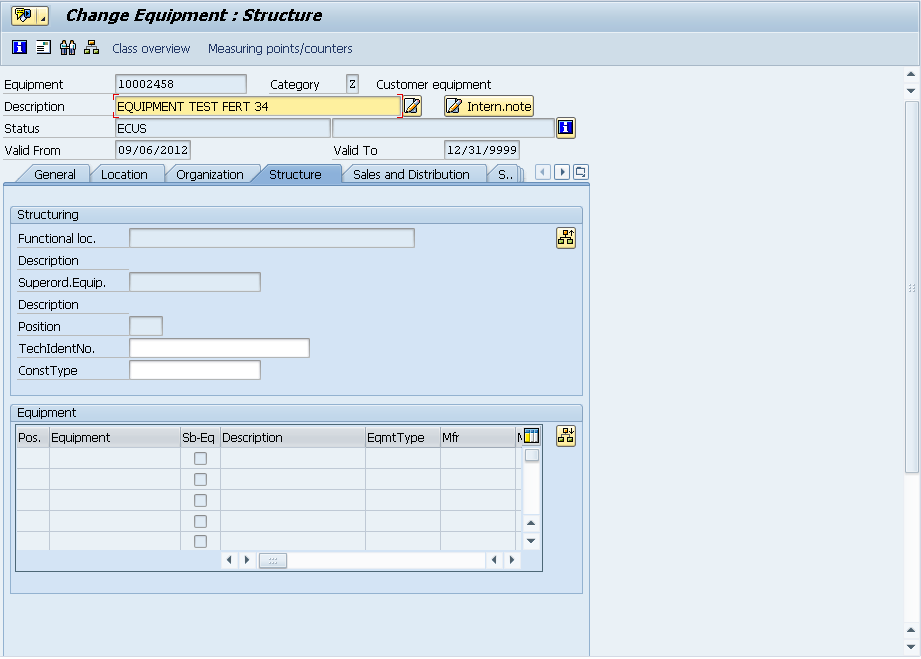Click the Intern.note button

pyautogui.click(x=489, y=106)
